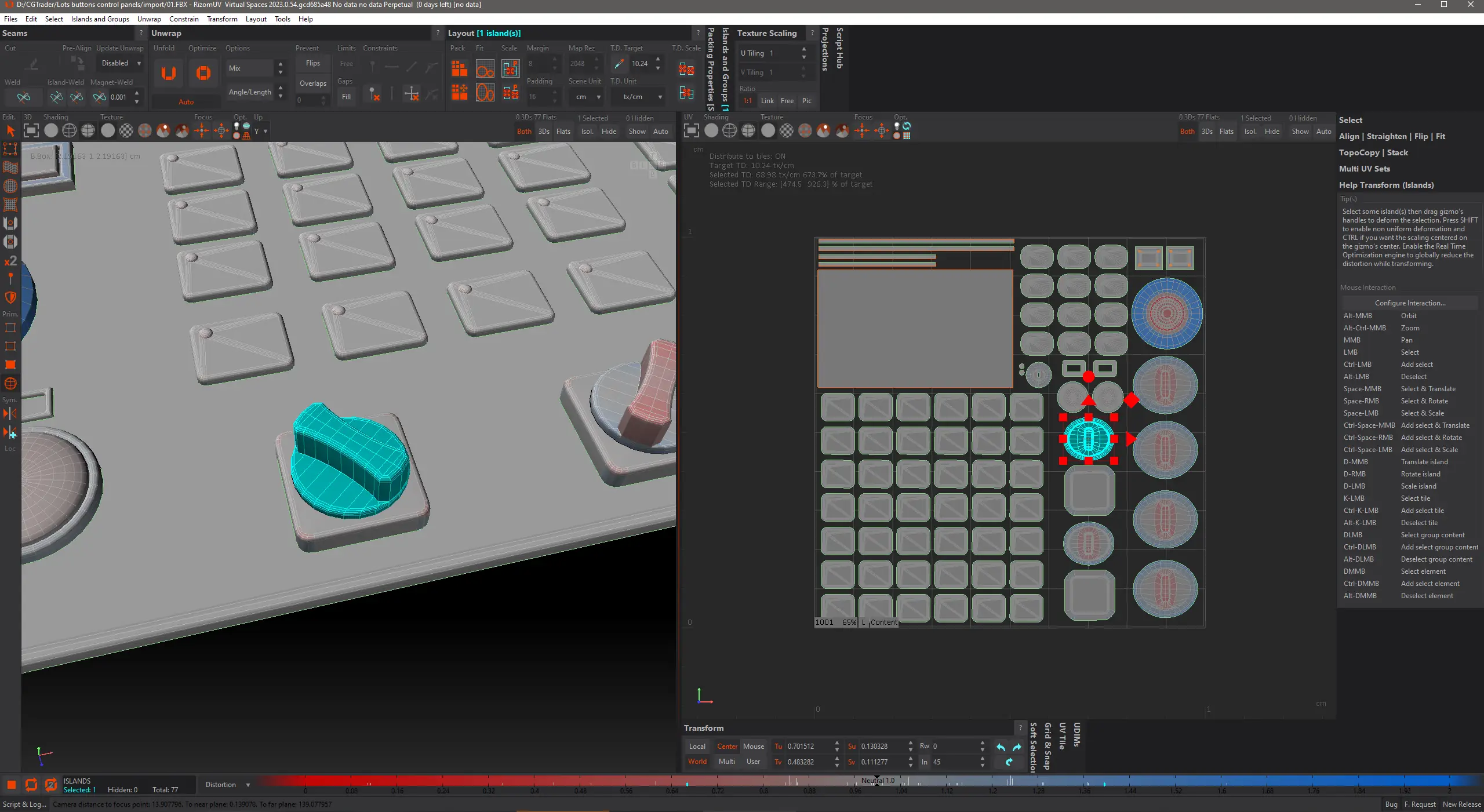The height and width of the screenshot is (812, 1484).
Task: Open the Update Unwrap Disabled dropdown
Action: 121,63
